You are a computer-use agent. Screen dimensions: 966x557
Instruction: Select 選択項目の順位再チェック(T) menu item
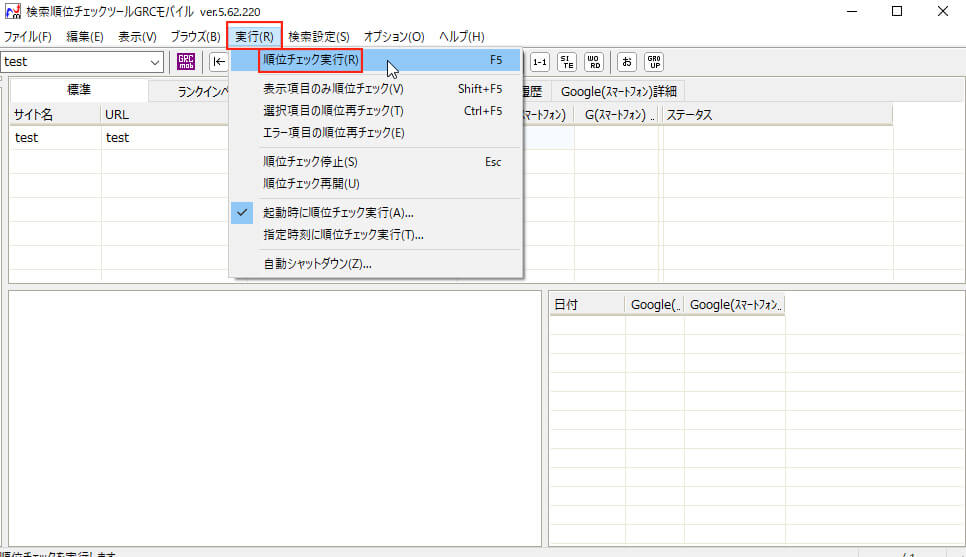376,111
